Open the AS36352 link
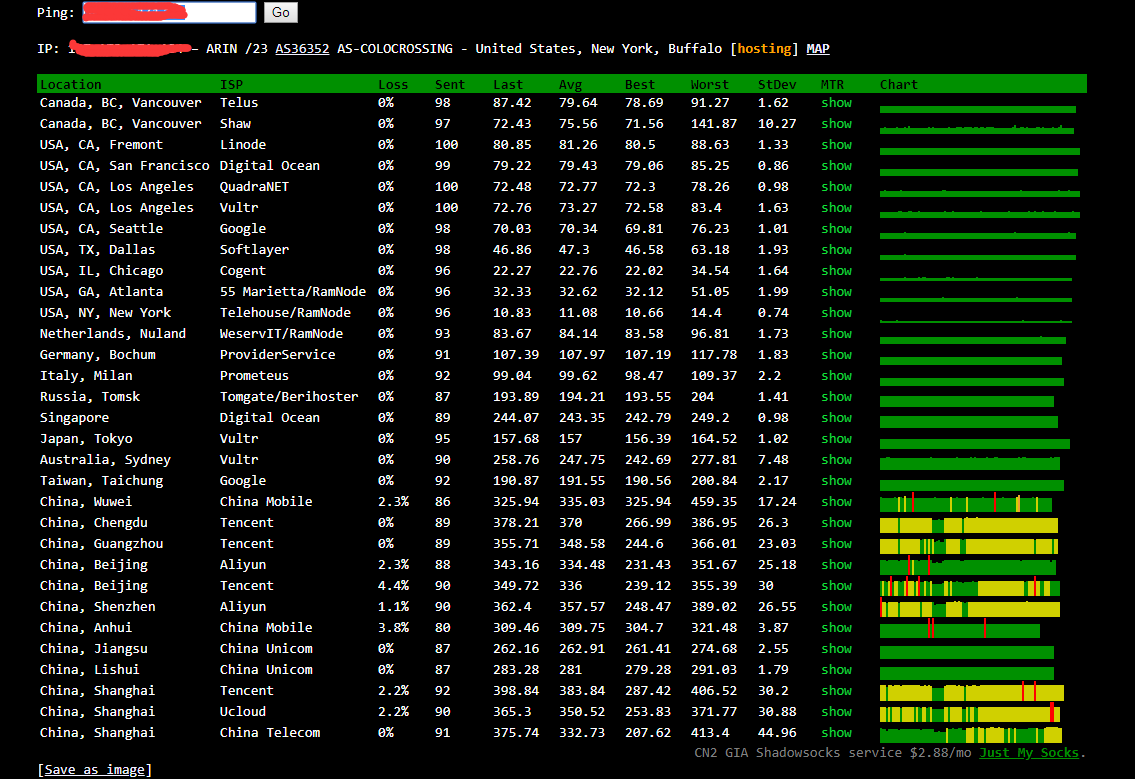1135x779 pixels. [302, 49]
